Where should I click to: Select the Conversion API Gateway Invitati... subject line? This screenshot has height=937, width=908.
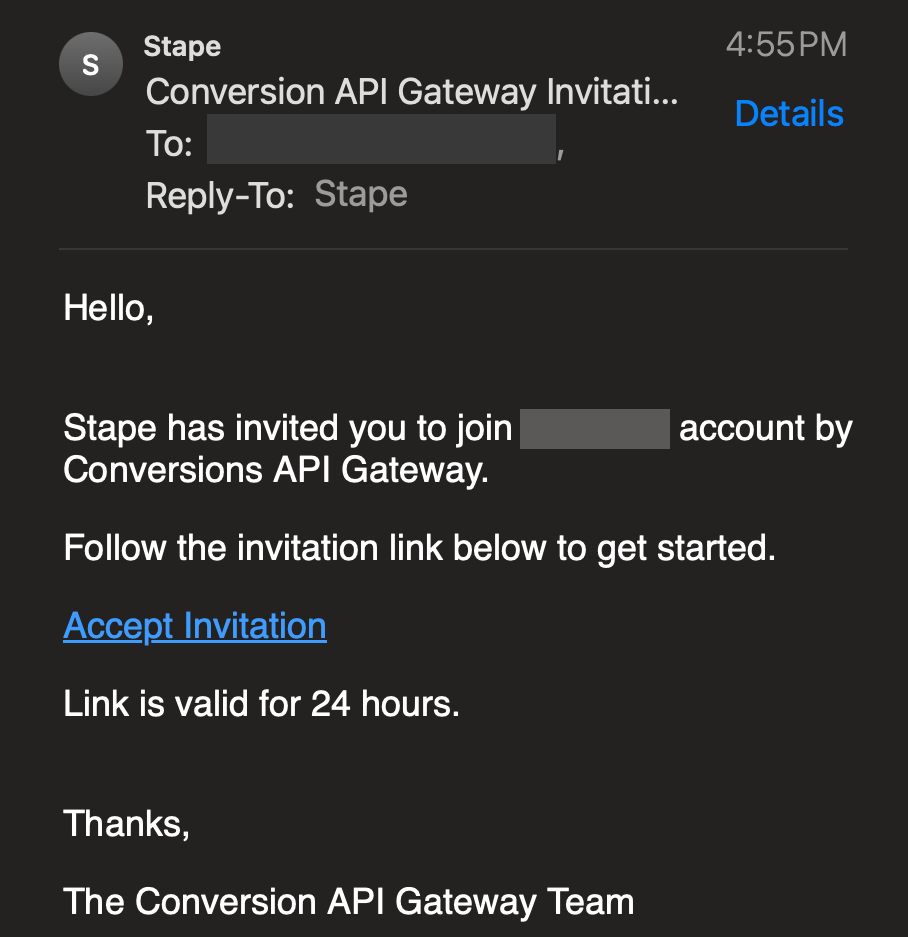pos(412,91)
